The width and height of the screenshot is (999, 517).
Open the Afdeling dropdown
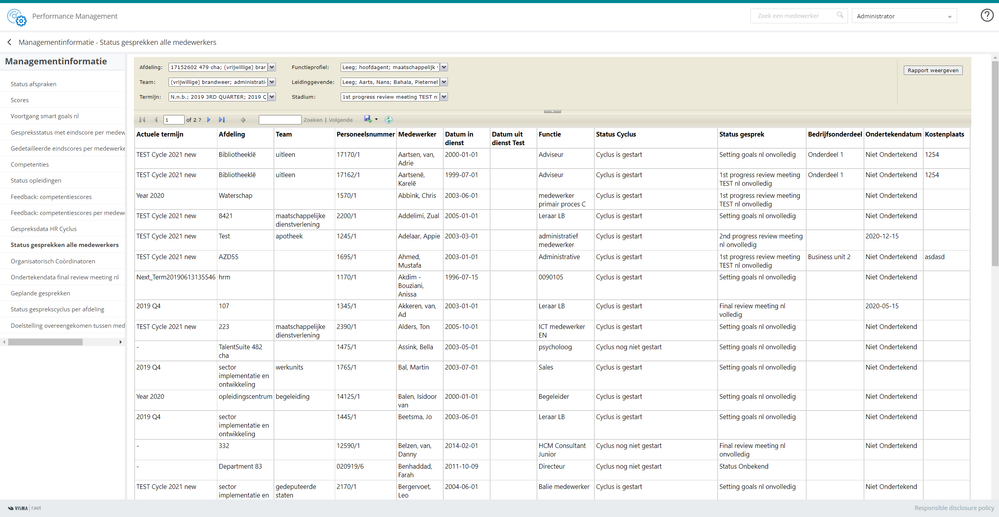pyautogui.click(x=272, y=68)
